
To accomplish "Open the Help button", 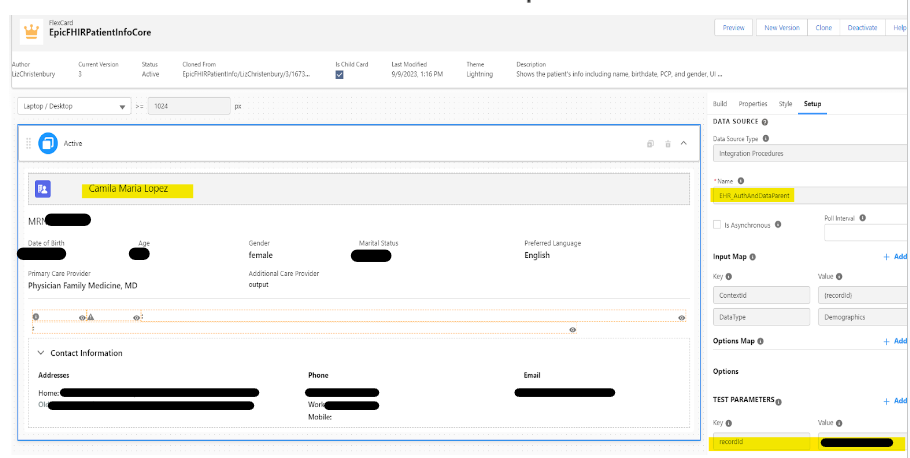I will 899,27.
